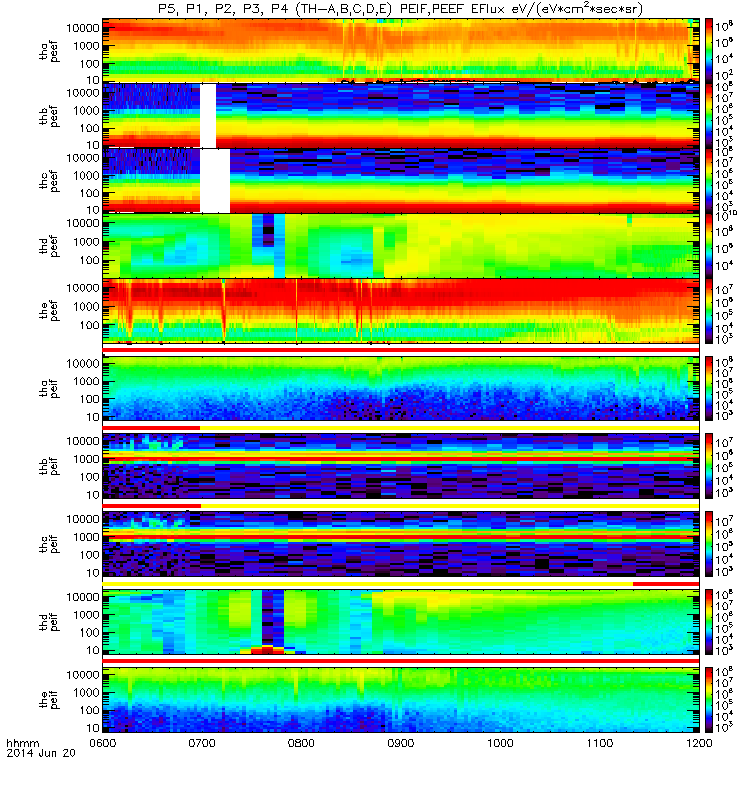Click the solid red bar above tha peif panel
The image size is (750, 800).
[401, 350]
